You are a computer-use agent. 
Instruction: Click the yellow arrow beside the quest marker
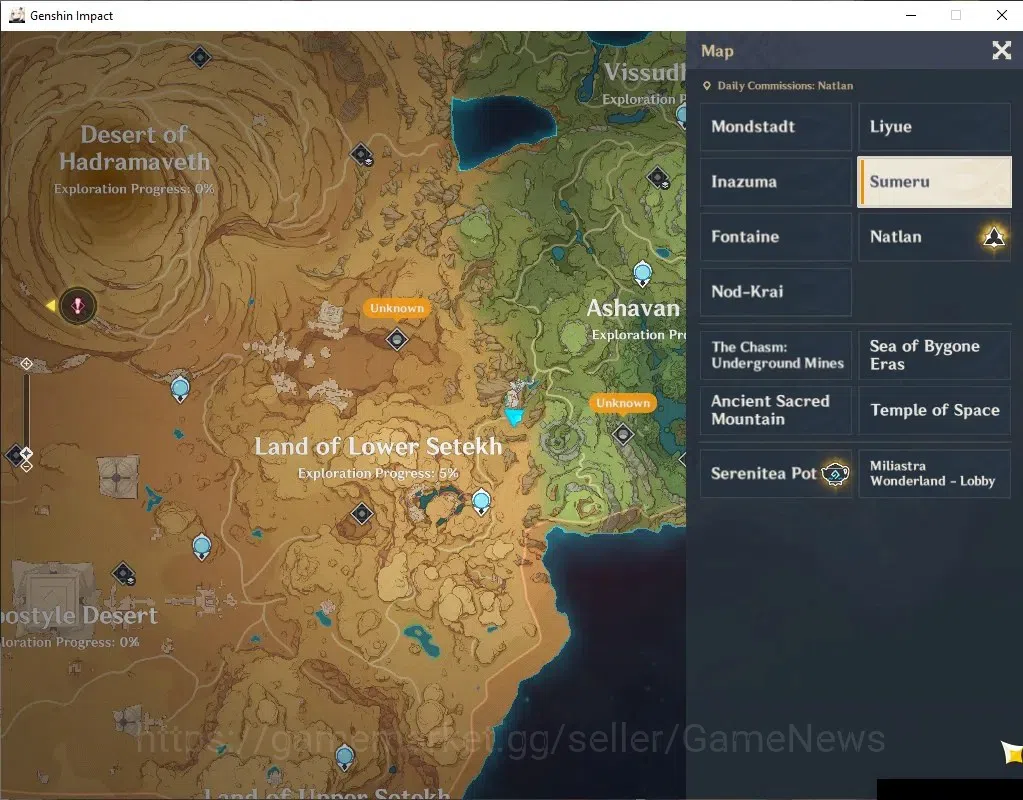pyautogui.click(x=50, y=305)
